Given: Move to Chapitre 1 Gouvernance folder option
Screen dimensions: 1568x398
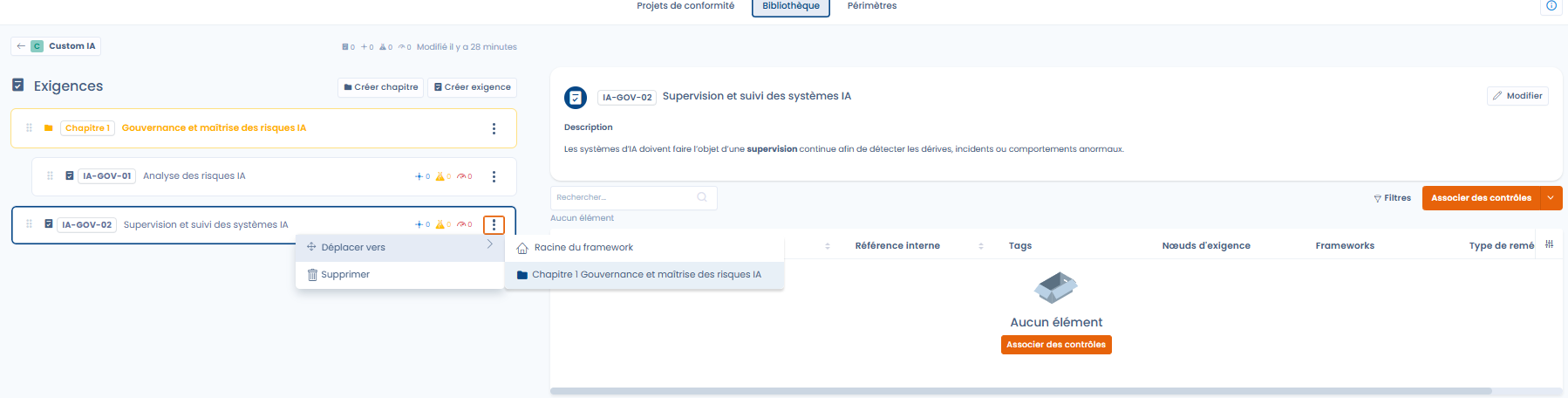Looking at the screenshot, I should pos(645,274).
